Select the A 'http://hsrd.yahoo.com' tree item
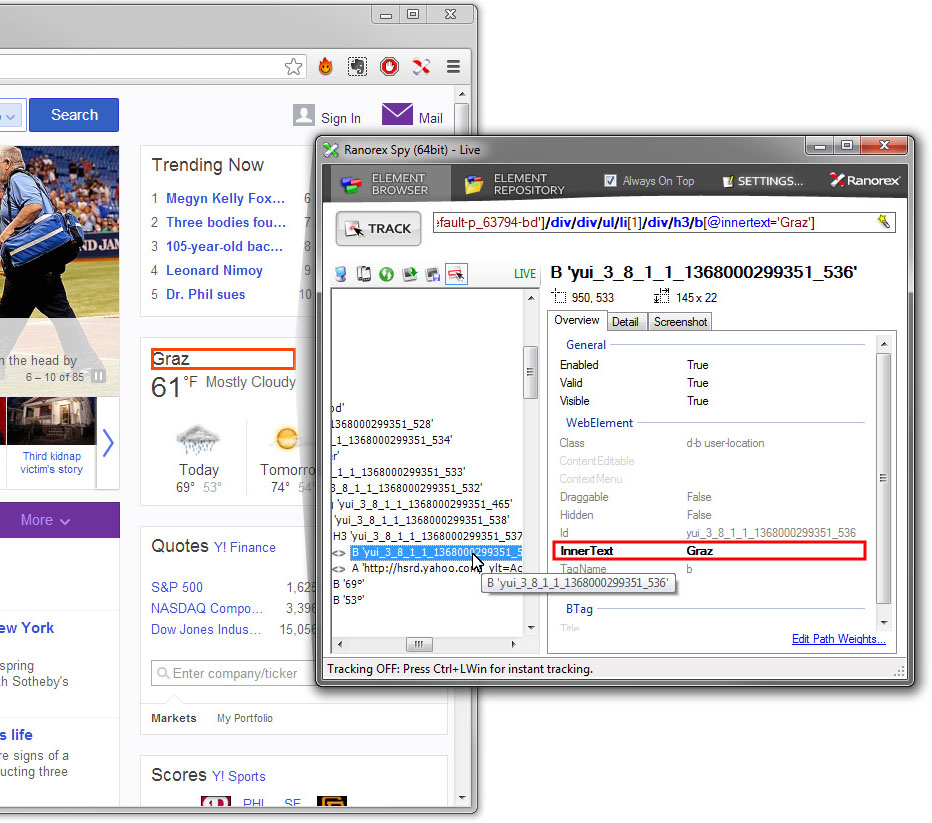This screenshot has width=932, height=823. click(436, 568)
